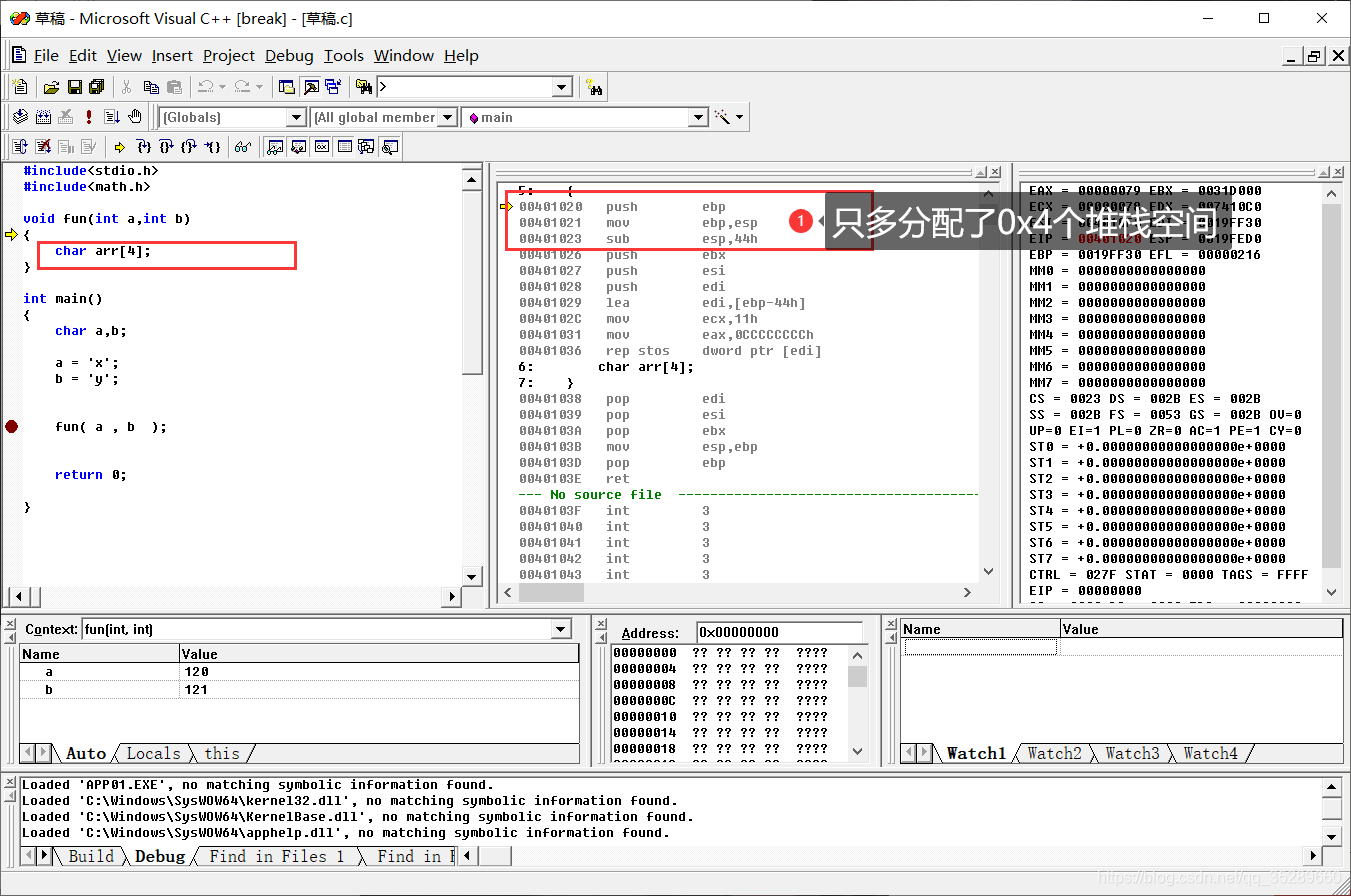
Task: Toggle the Call Stack window button
Action: pyautogui.click(x=366, y=147)
